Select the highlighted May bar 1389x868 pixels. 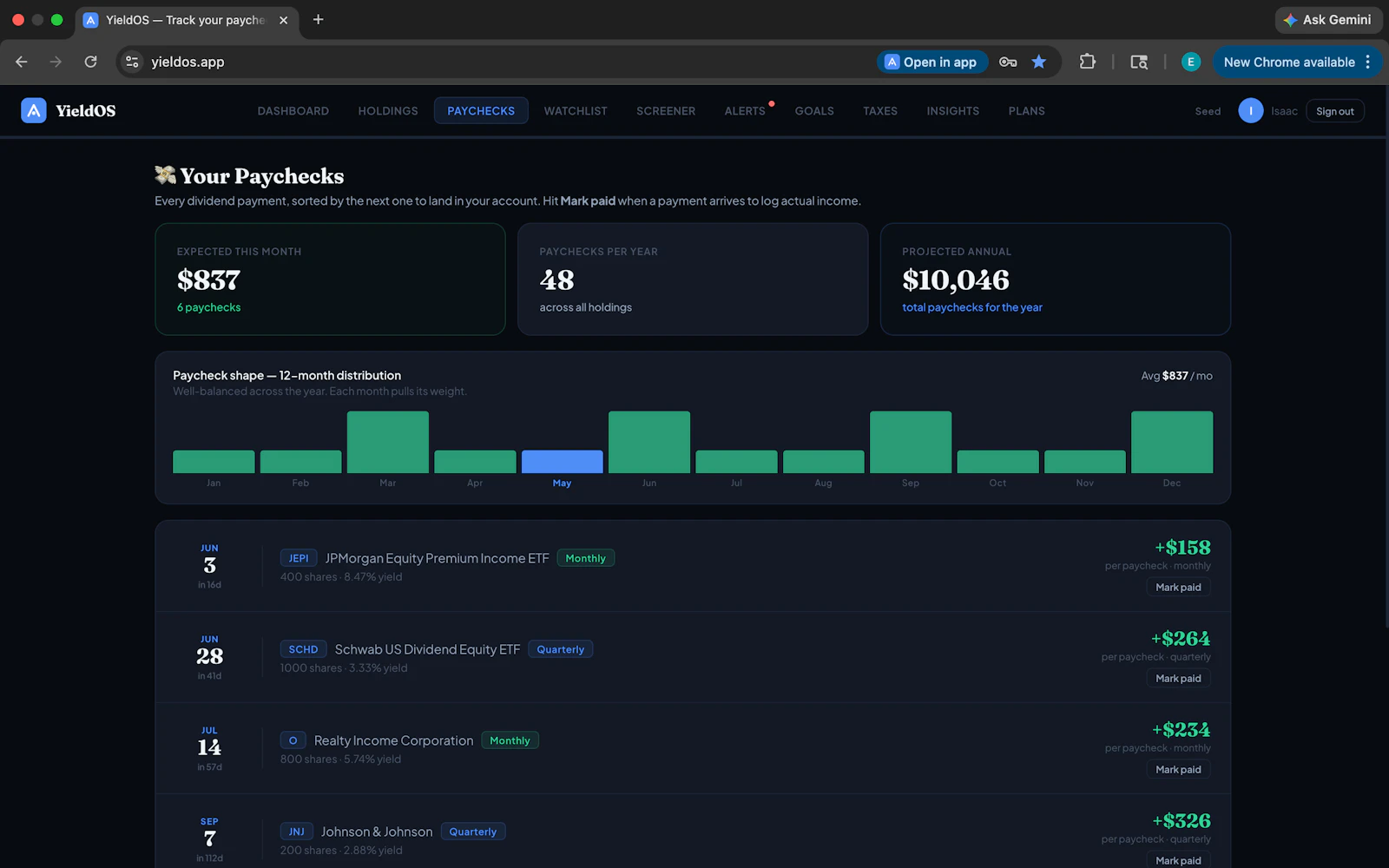563,462
